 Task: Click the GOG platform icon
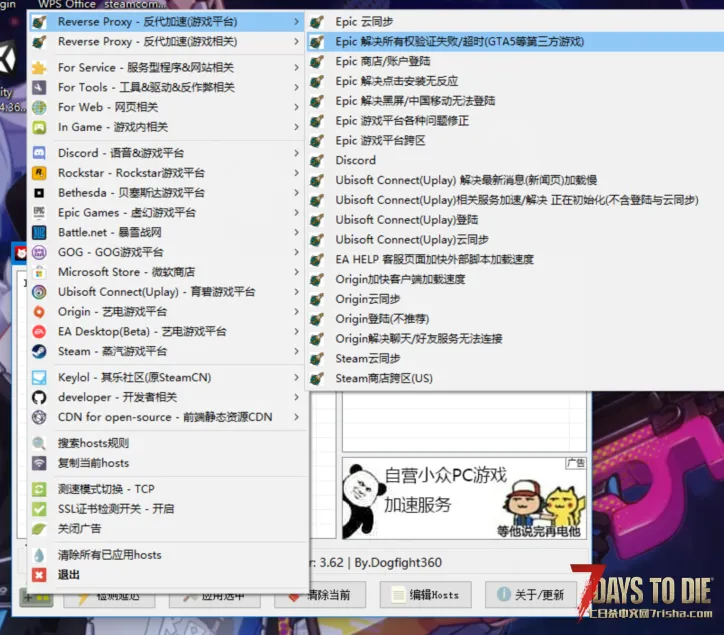[39, 252]
